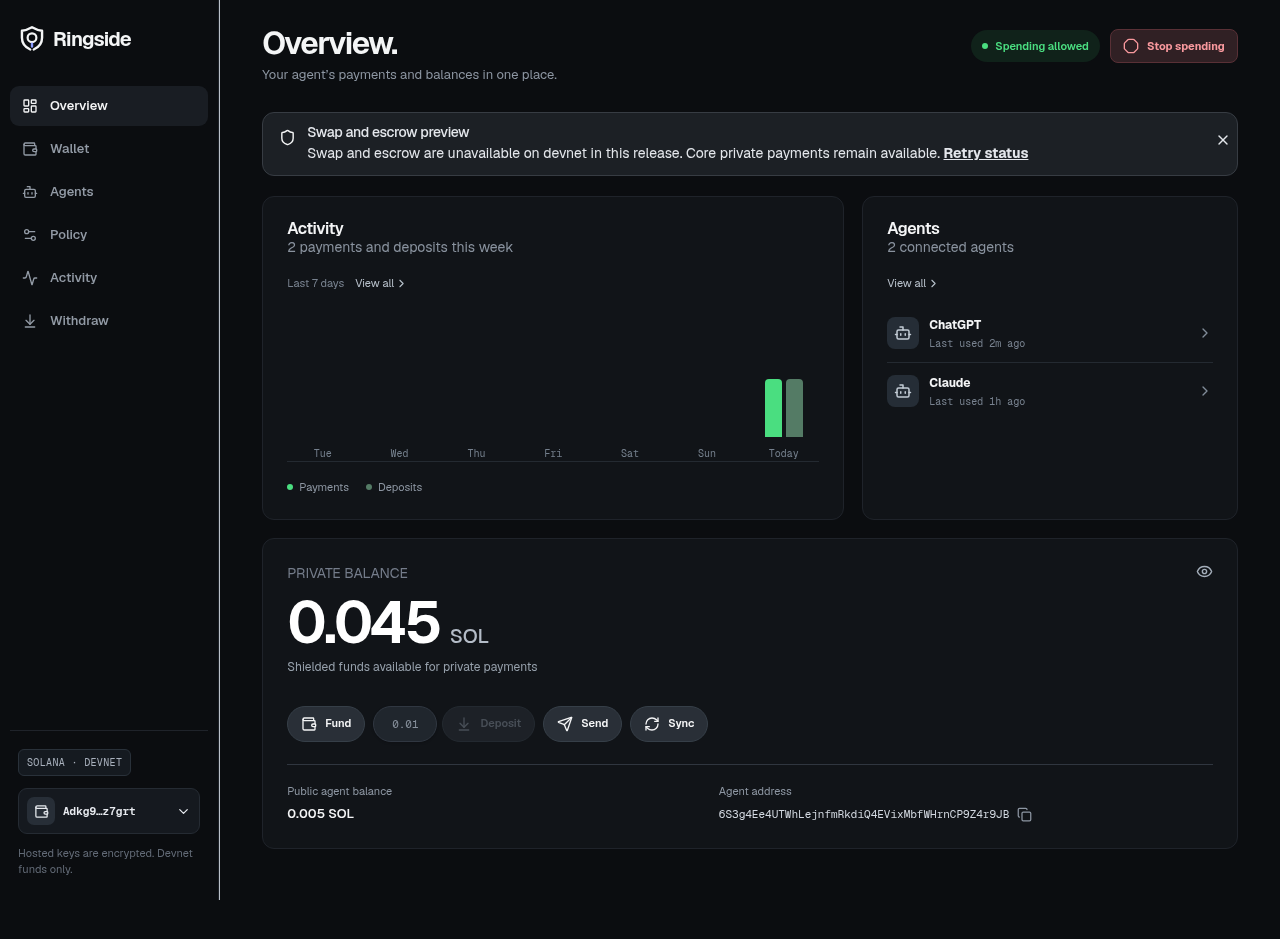
Task: Click the Stop spending toggle button
Action: coord(1174,46)
